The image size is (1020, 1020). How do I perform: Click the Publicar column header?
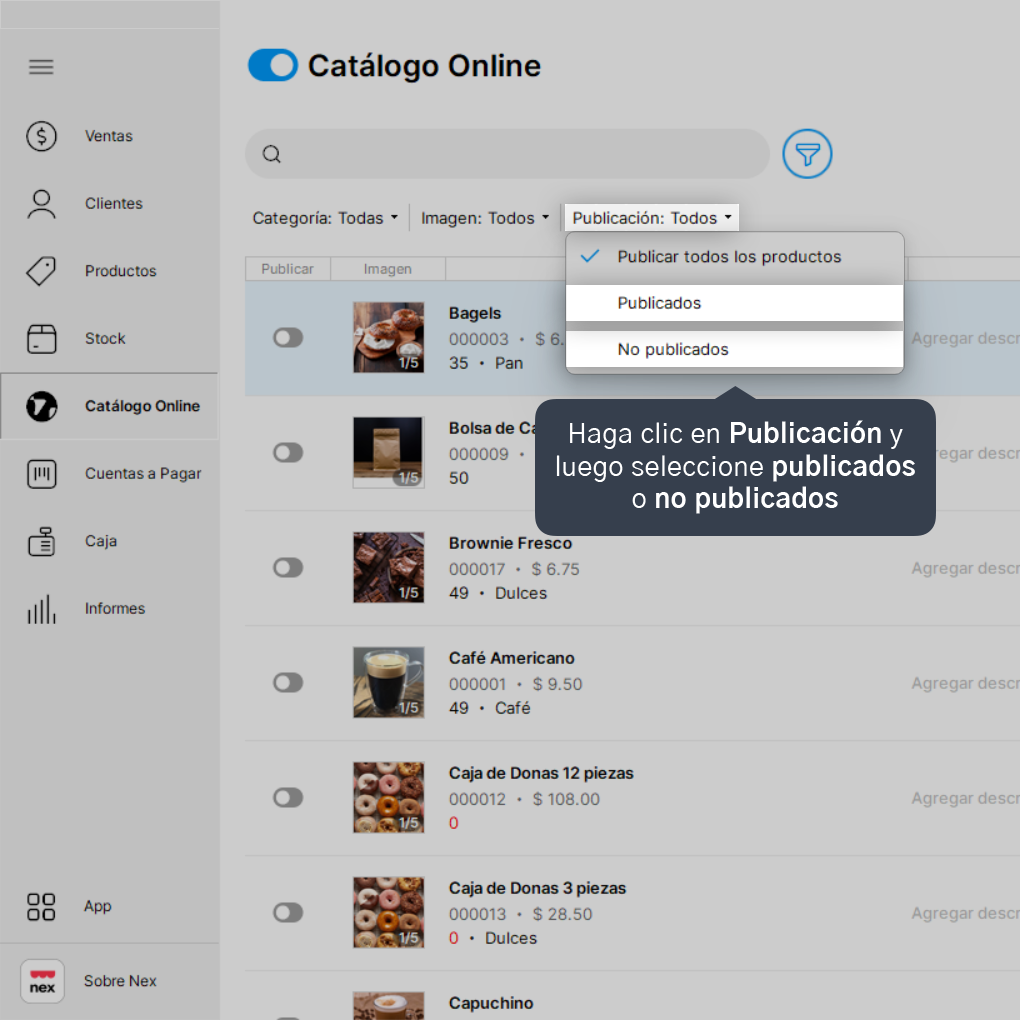pyautogui.click(x=288, y=269)
